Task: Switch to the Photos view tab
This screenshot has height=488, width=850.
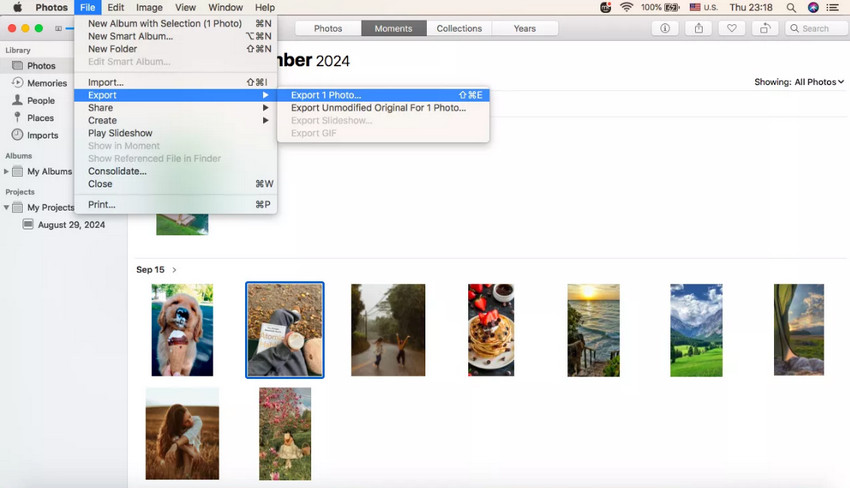Action: 328,28
